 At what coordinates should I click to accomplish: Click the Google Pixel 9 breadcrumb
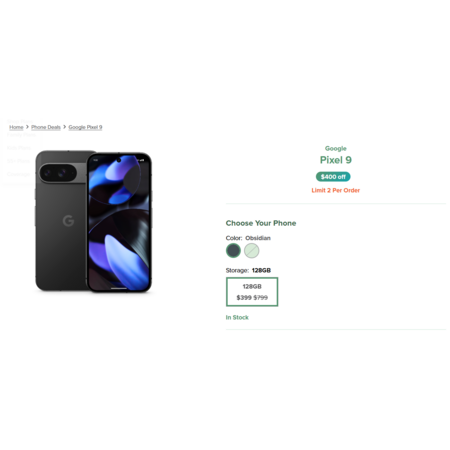(85, 127)
